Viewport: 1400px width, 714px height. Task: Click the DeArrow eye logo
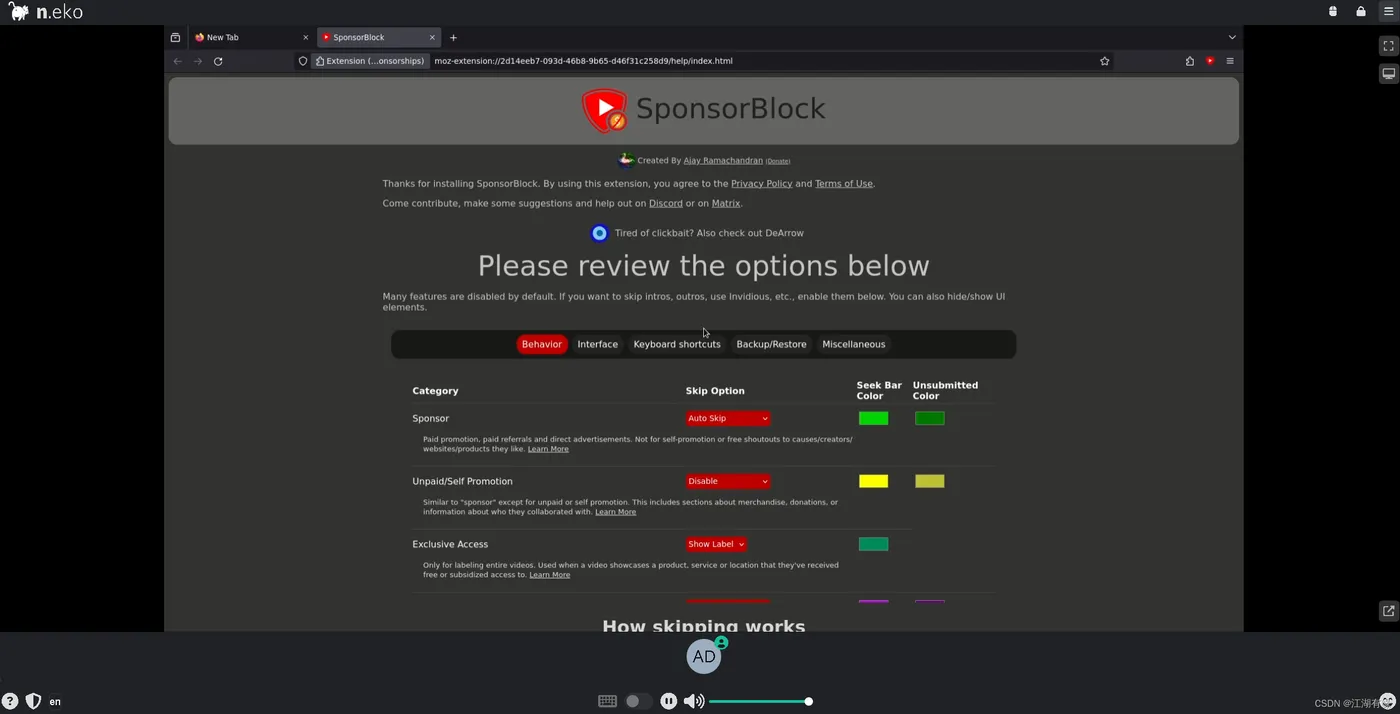pos(599,233)
